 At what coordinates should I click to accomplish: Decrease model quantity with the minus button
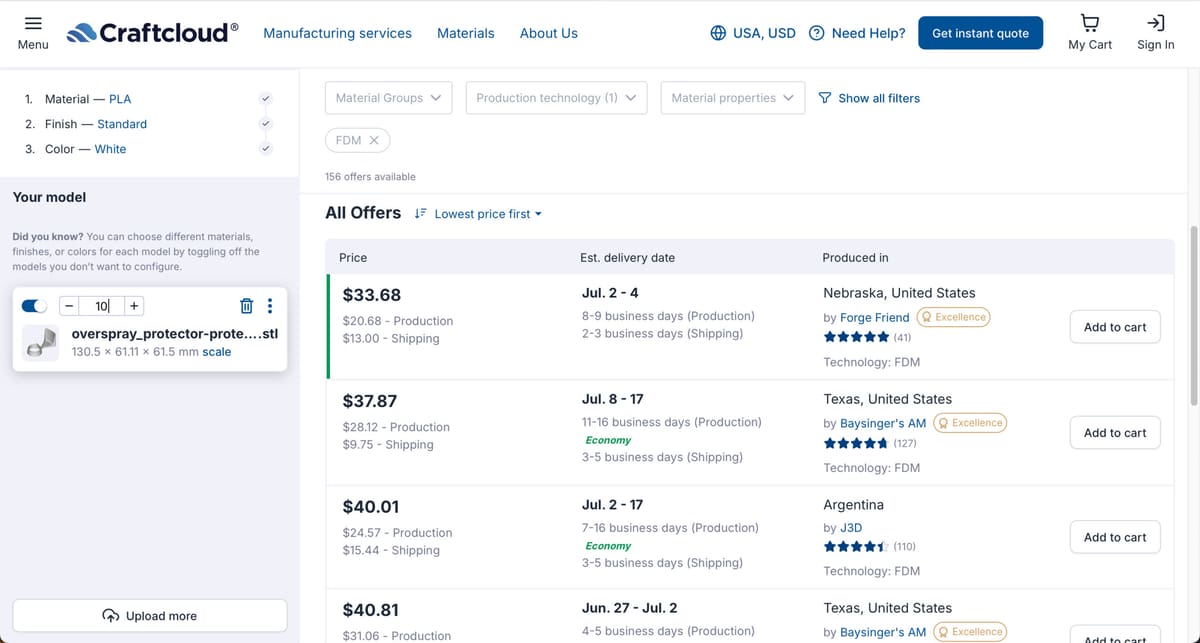pos(69,306)
